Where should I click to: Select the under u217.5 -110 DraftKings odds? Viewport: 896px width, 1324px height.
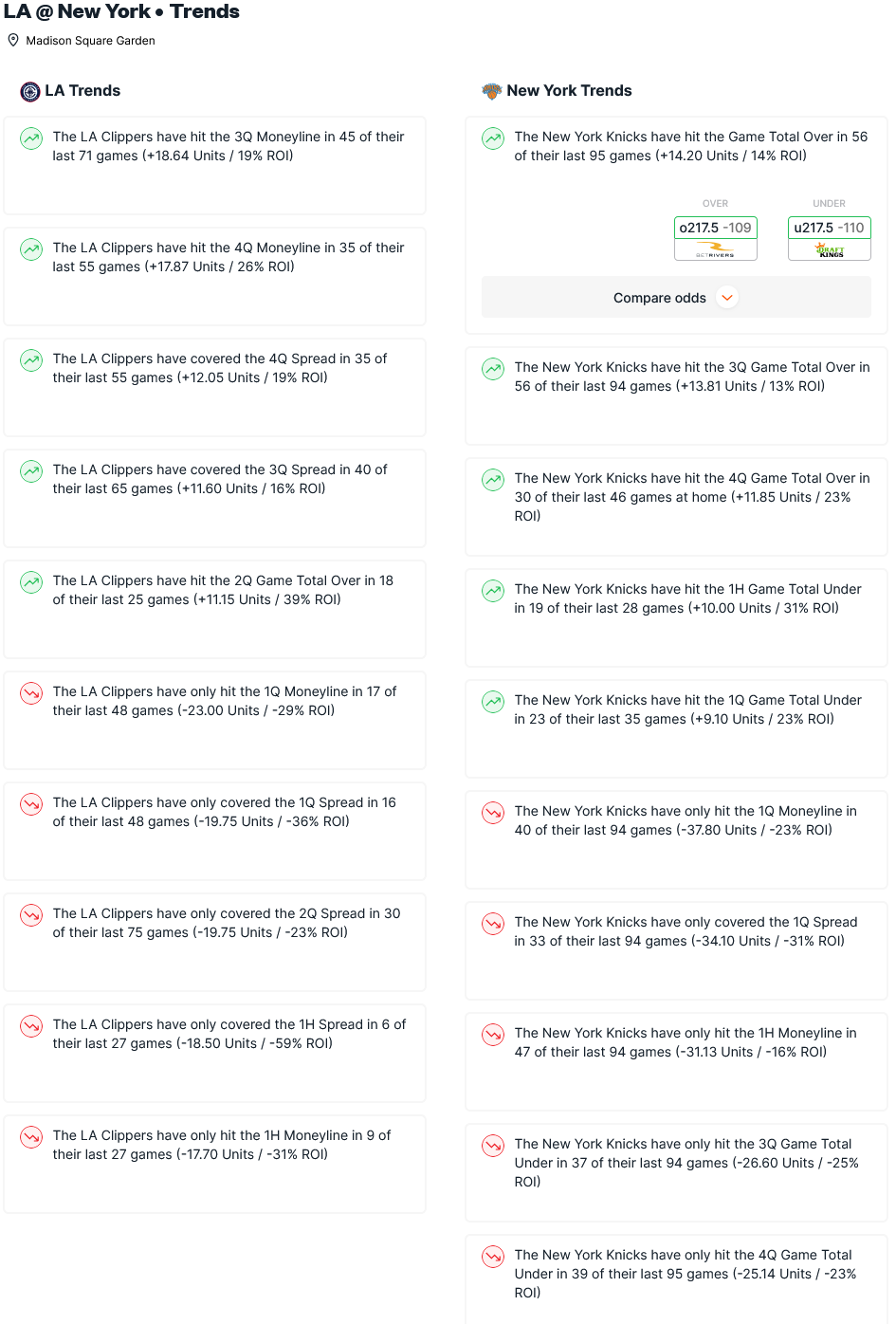pyautogui.click(x=830, y=238)
